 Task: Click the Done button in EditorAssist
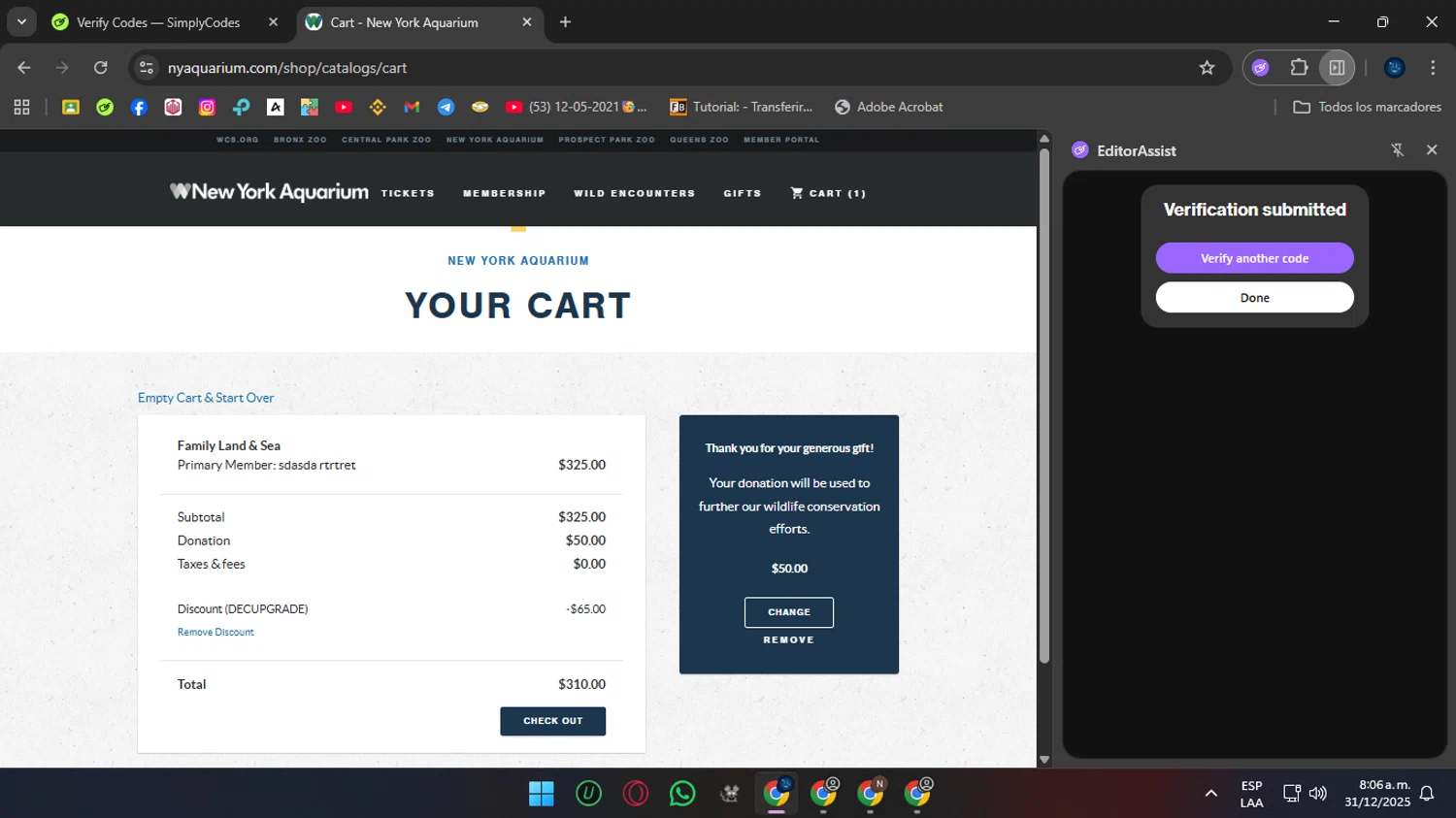(1255, 298)
